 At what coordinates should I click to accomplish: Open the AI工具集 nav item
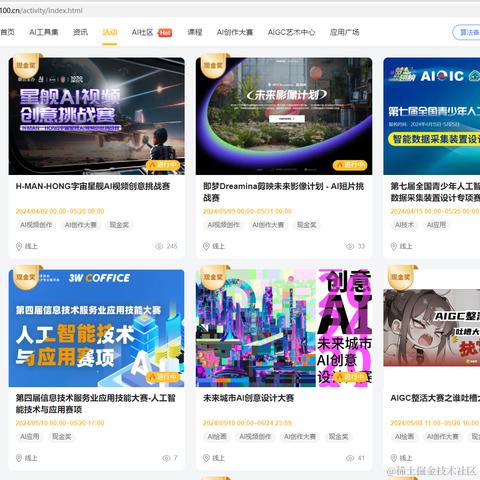tap(44, 32)
